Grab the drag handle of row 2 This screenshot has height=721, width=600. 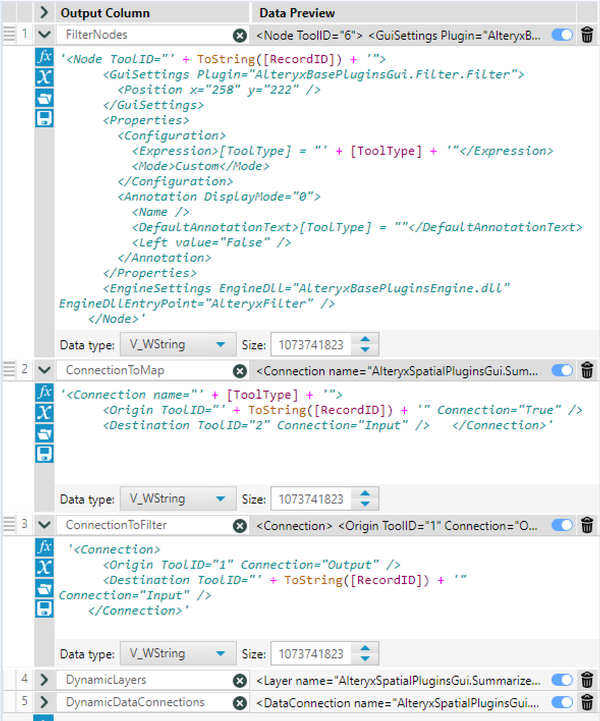[9, 370]
